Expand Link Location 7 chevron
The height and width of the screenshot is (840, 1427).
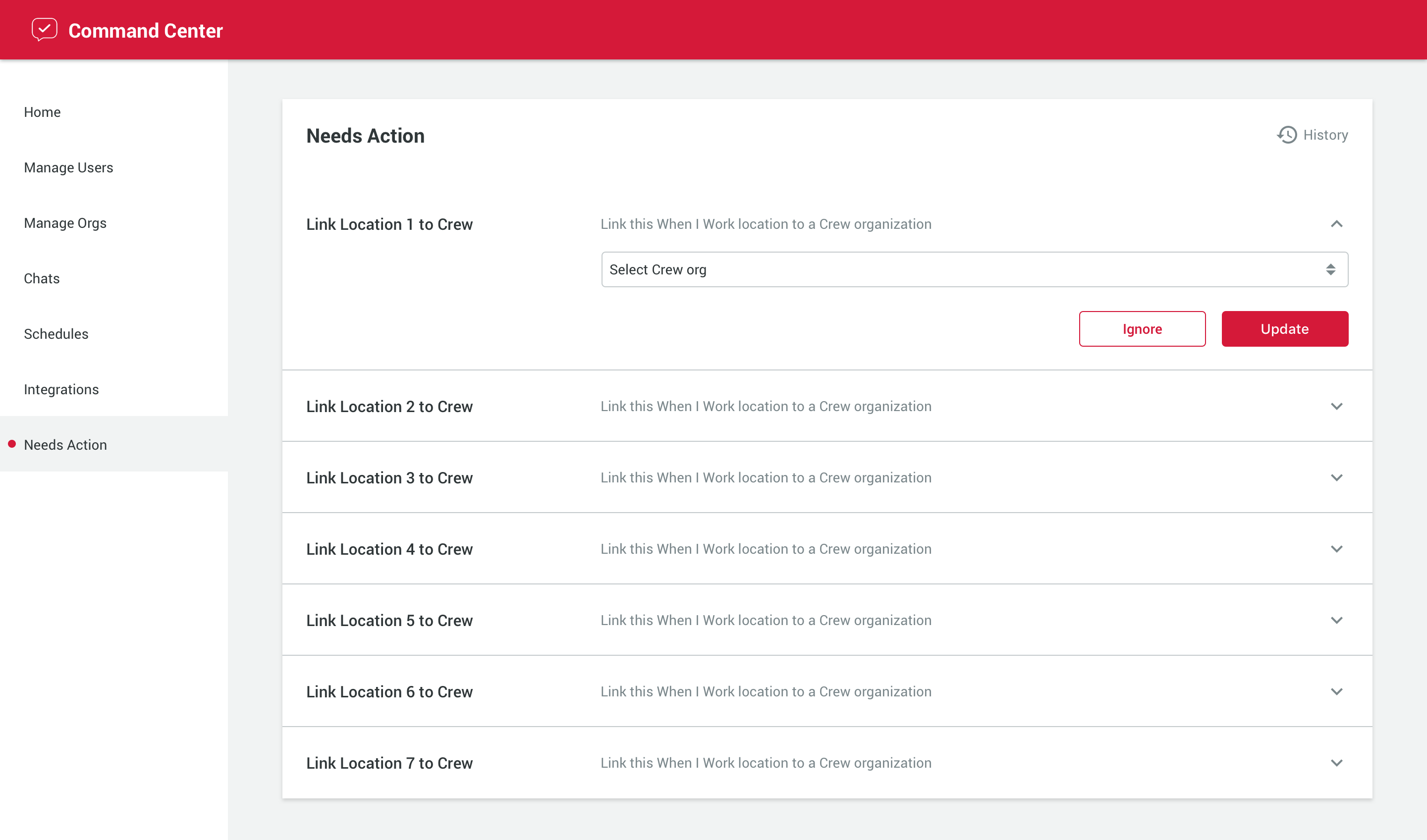pos(1336,763)
